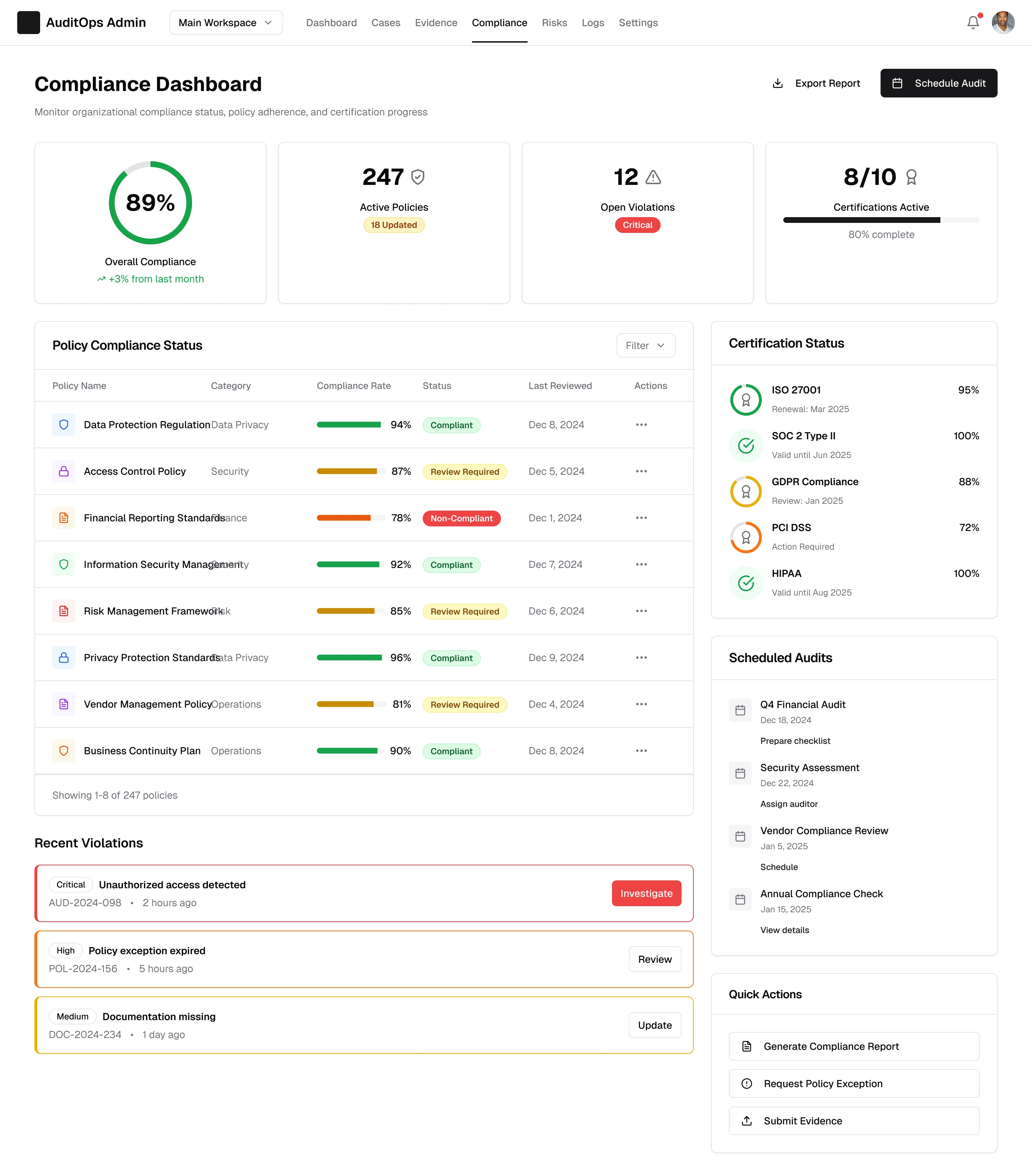
Task: Switch to the Evidence tab
Action: coord(436,23)
